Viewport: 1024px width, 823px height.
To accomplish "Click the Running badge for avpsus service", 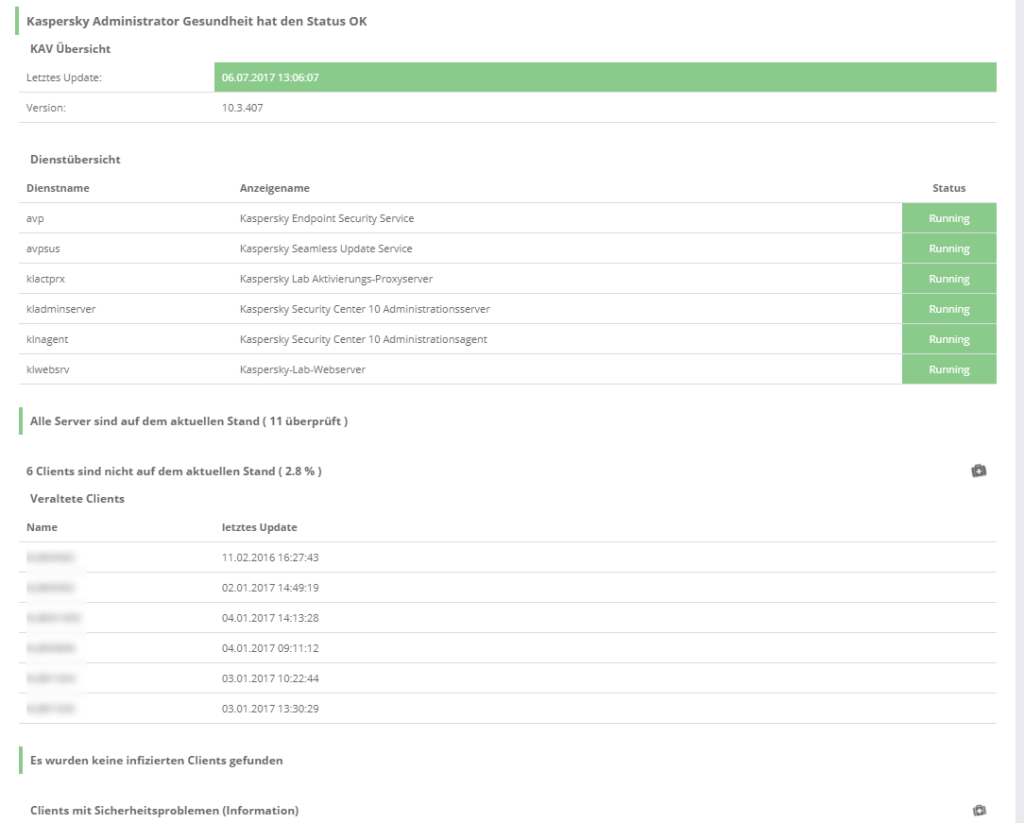I will tap(948, 248).
